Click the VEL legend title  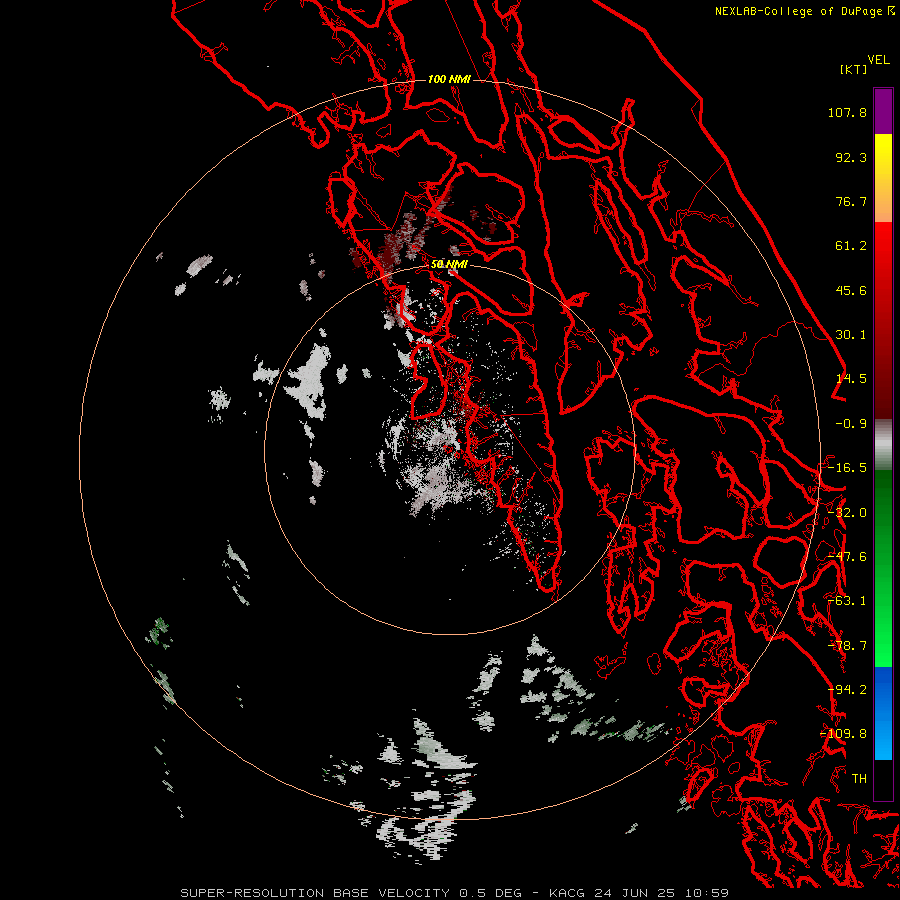tap(878, 60)
